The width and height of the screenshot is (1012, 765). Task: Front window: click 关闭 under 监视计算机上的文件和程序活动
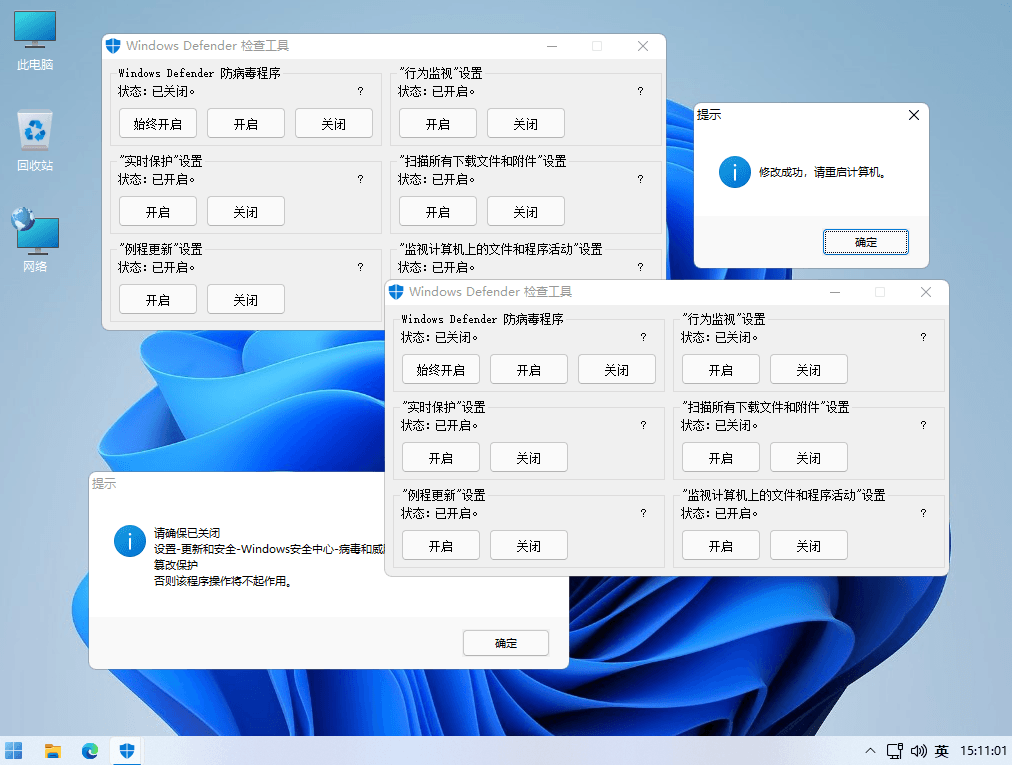click(809, 545)
